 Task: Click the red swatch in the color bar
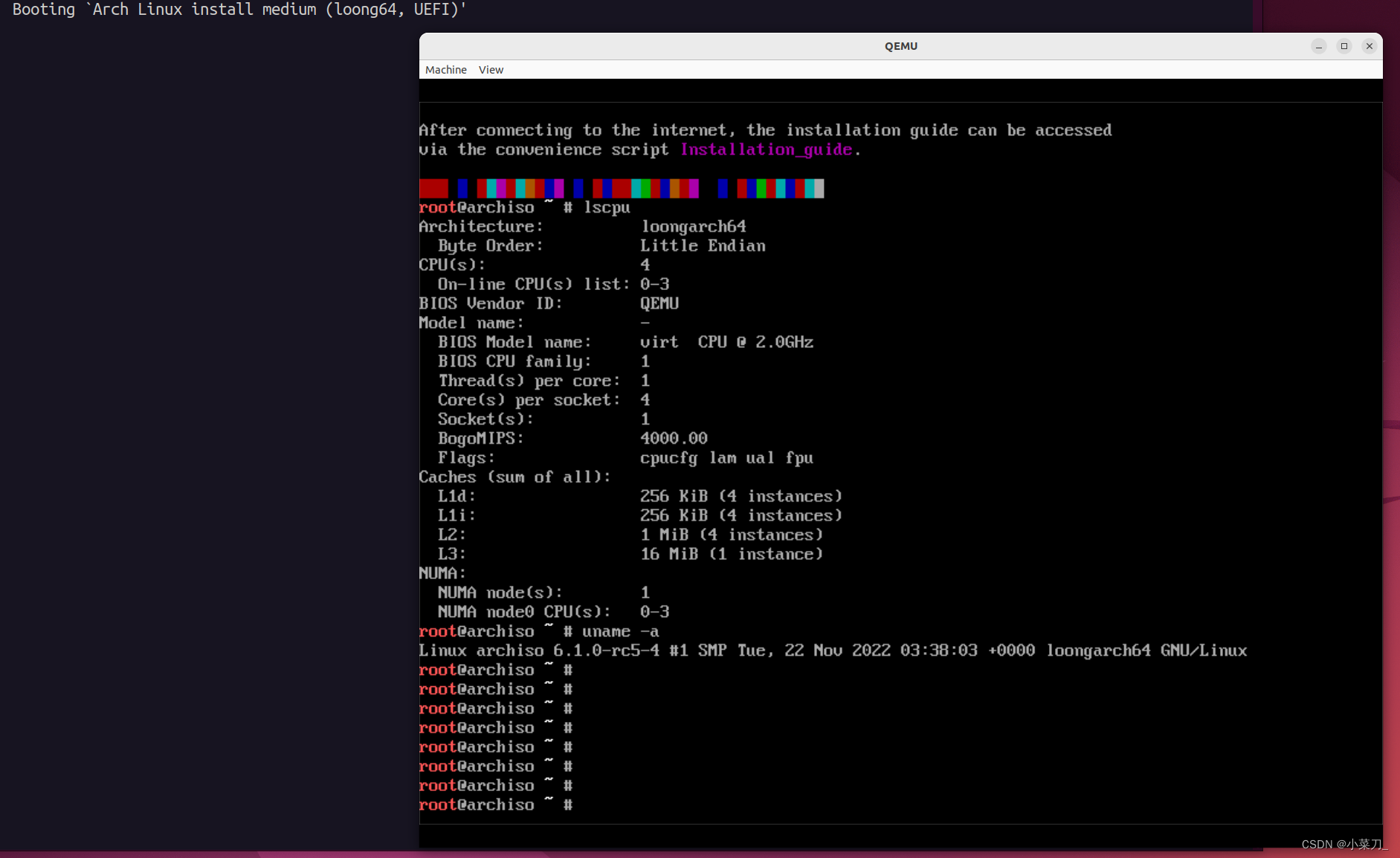coord(433,188)
